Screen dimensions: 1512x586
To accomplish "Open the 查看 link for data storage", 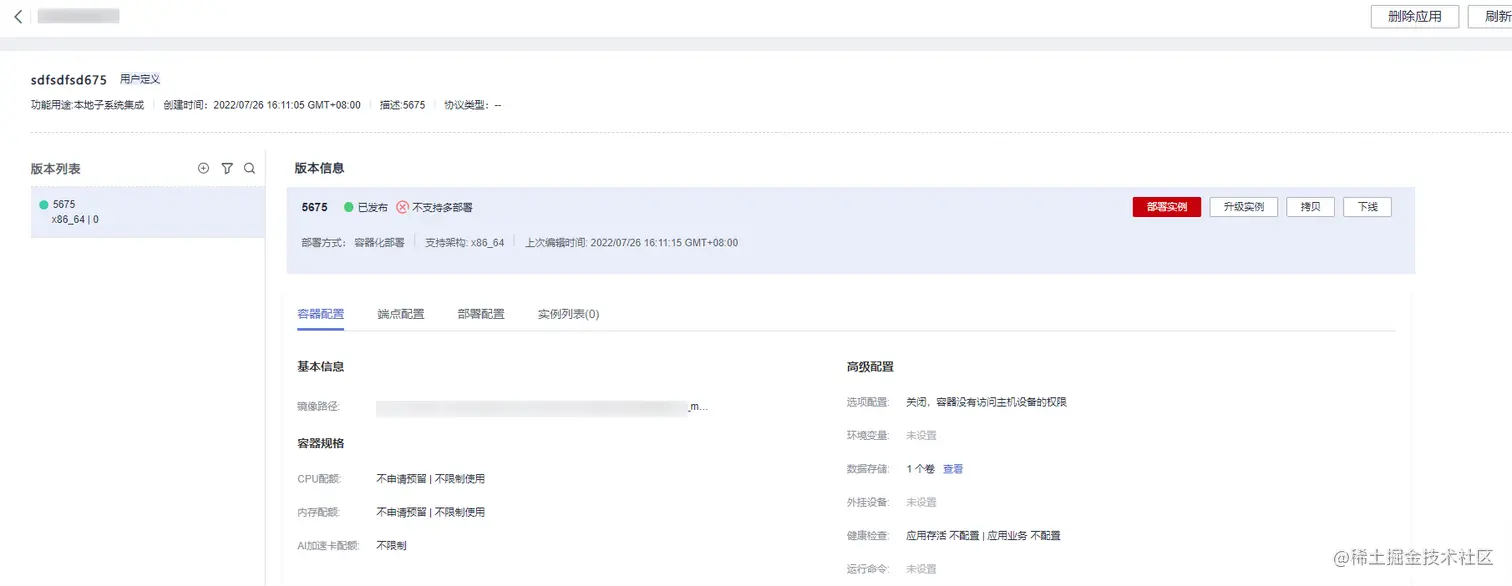I will (x=953, y=469).
